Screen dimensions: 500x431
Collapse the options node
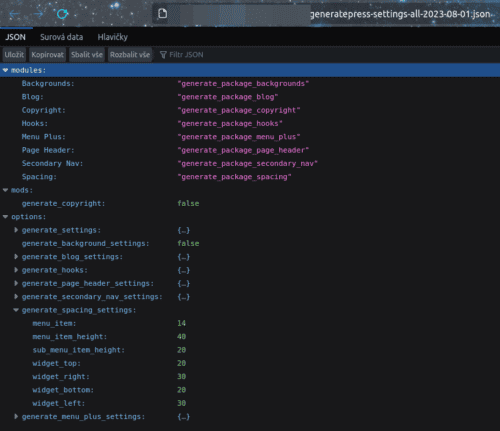5,217
